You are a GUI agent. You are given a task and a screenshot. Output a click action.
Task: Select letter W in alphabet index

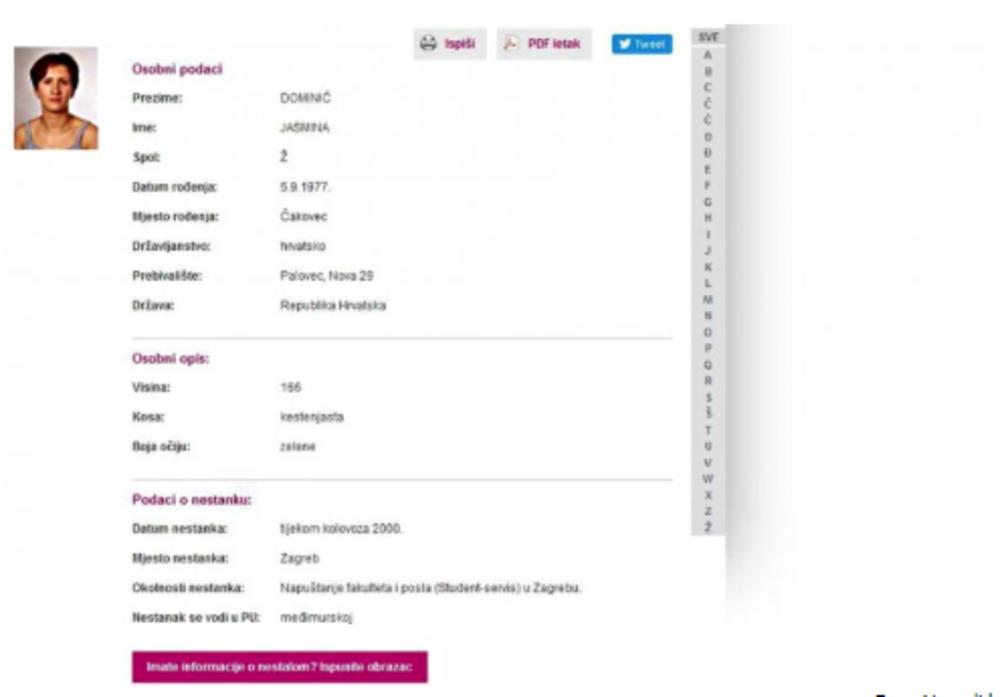(x=707, y=478)
